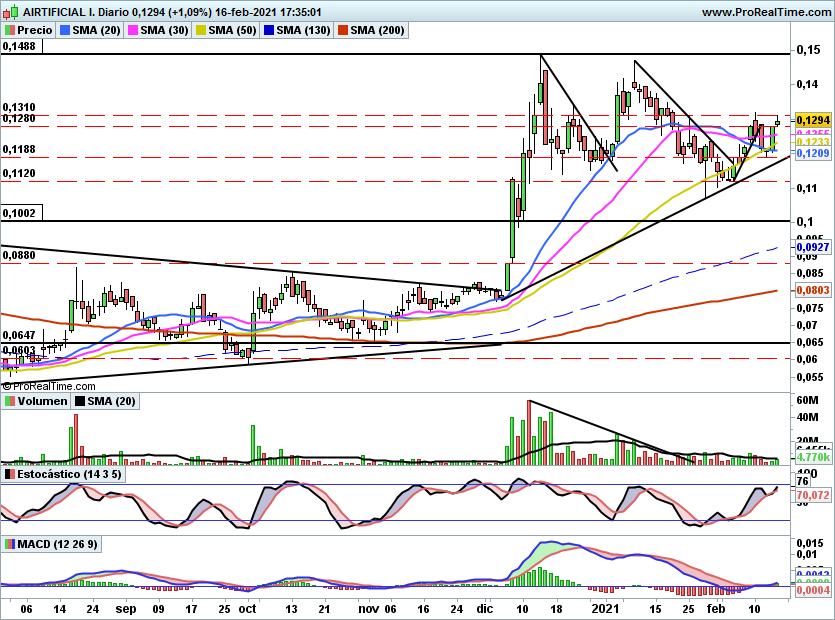Click the volume SMA (20) black legend
835x620 pixels.
[x=105, y=401]
